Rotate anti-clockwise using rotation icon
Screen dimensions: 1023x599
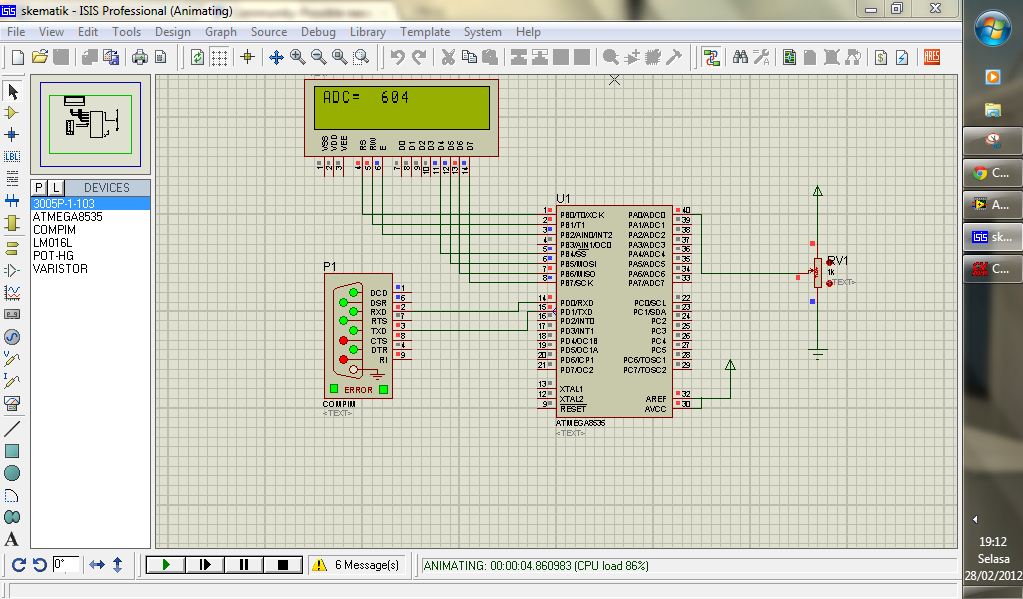click(x=40, y=565)
